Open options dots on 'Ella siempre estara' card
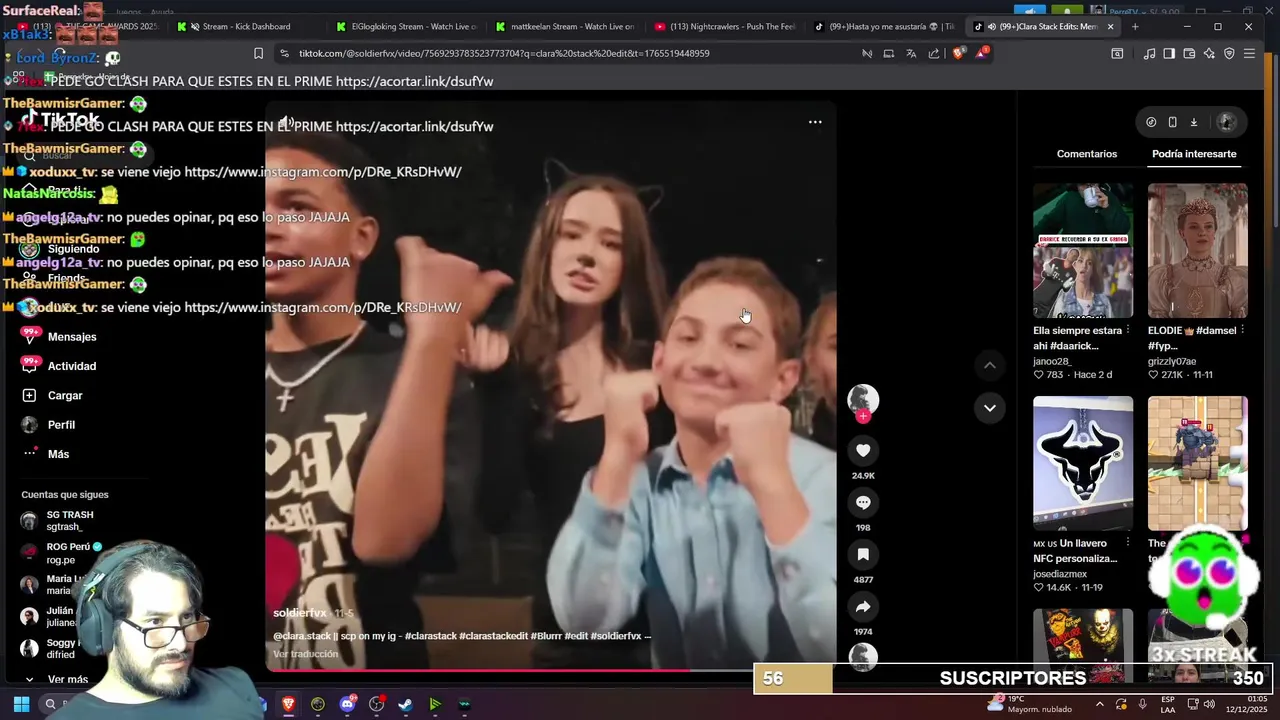The width and height of the screenshot is (1280, 720). 1128,330
